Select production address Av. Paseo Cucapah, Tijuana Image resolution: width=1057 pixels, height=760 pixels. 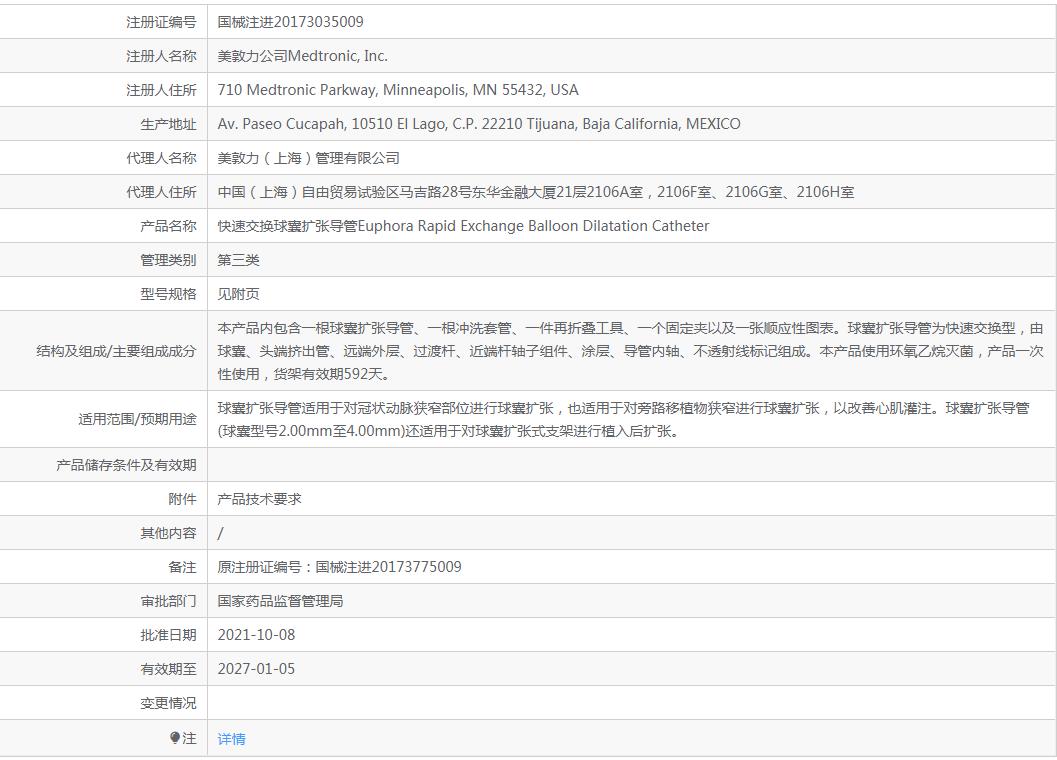point(479,124)
